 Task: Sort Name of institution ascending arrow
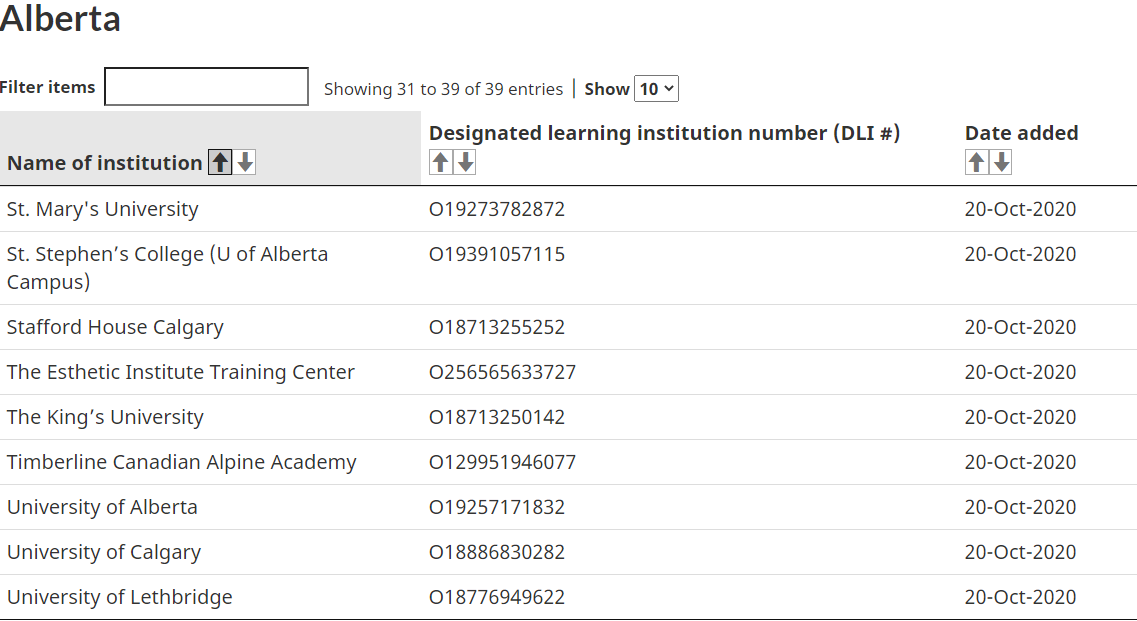[x=220, y=162]
